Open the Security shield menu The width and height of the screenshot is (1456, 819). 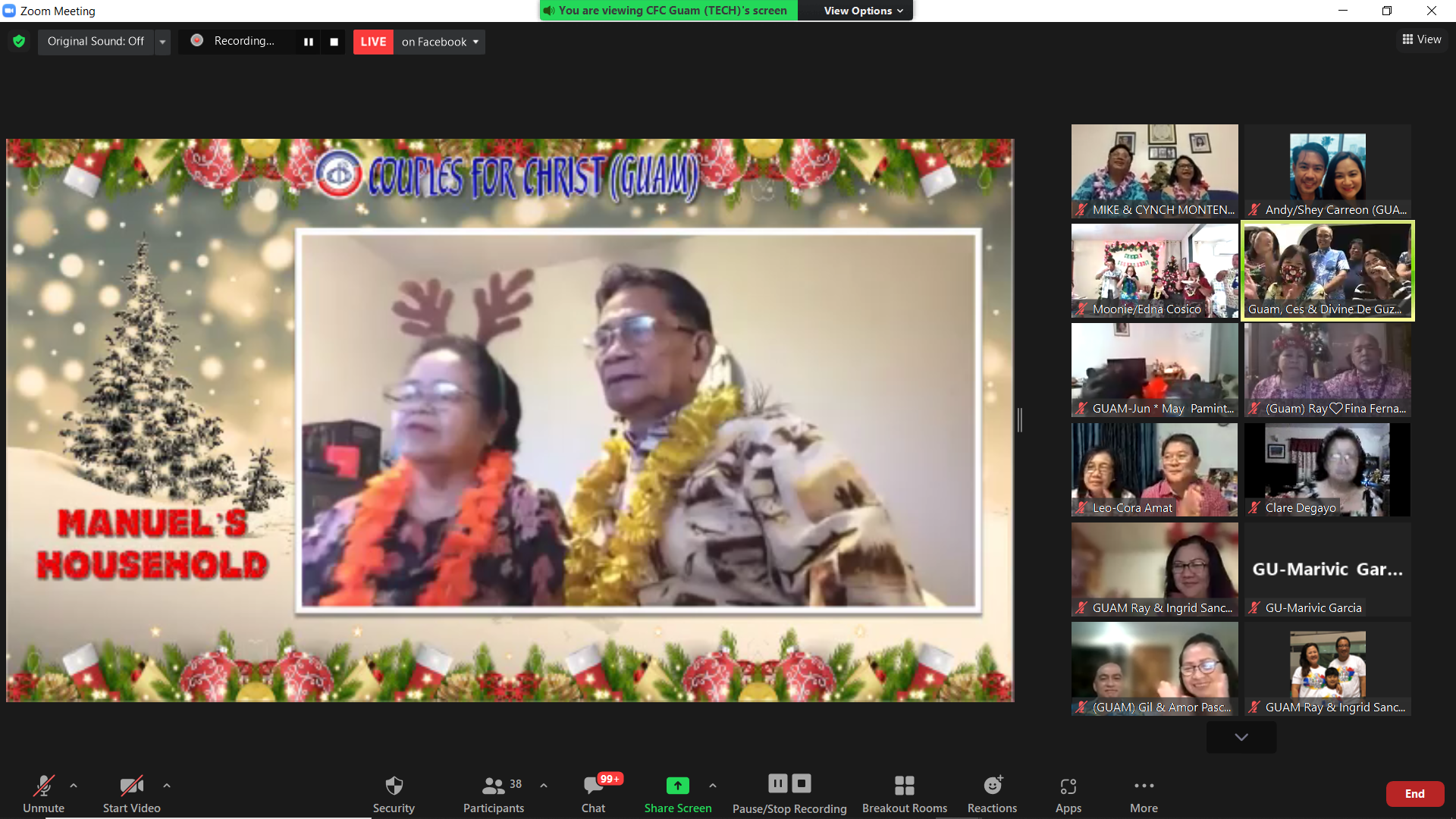click(x=394, y=793)
